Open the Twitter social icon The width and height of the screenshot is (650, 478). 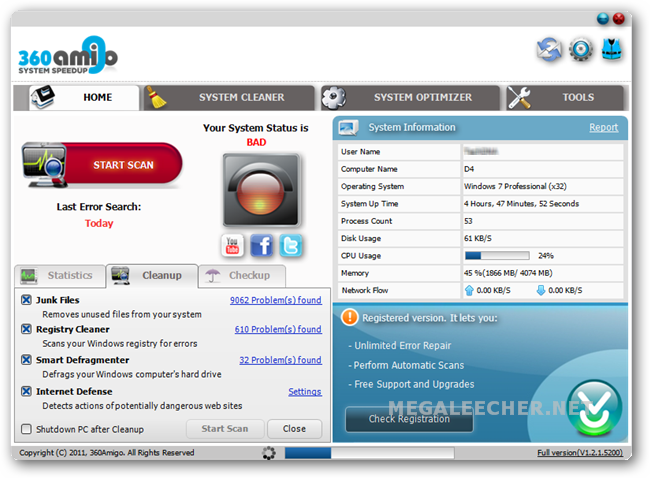pos(291,246)
